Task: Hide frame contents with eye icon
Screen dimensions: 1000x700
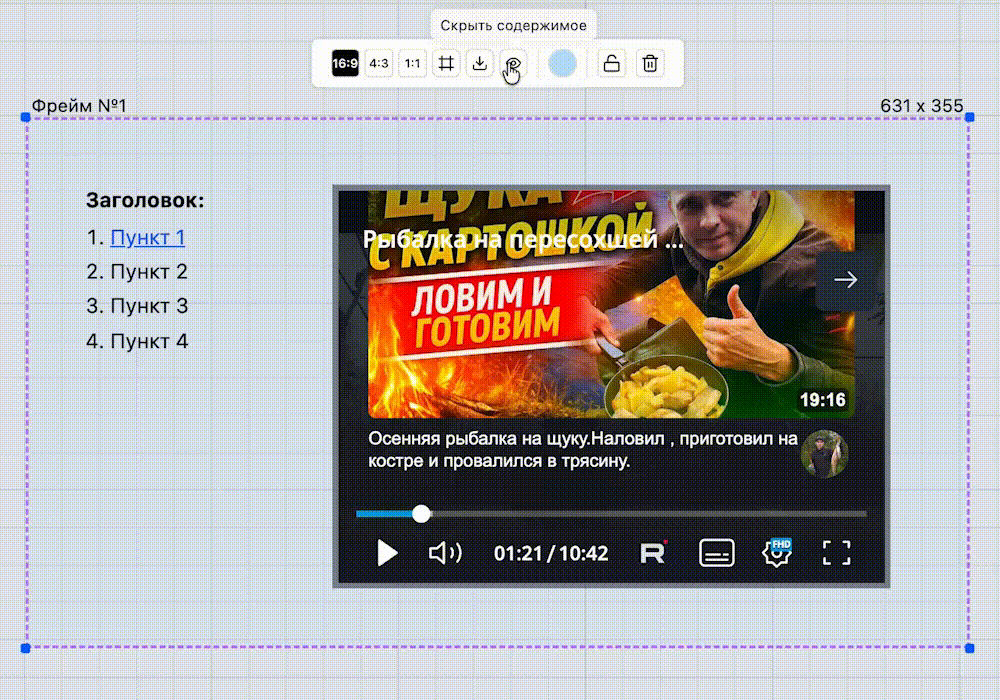Action: pos(512,64)
